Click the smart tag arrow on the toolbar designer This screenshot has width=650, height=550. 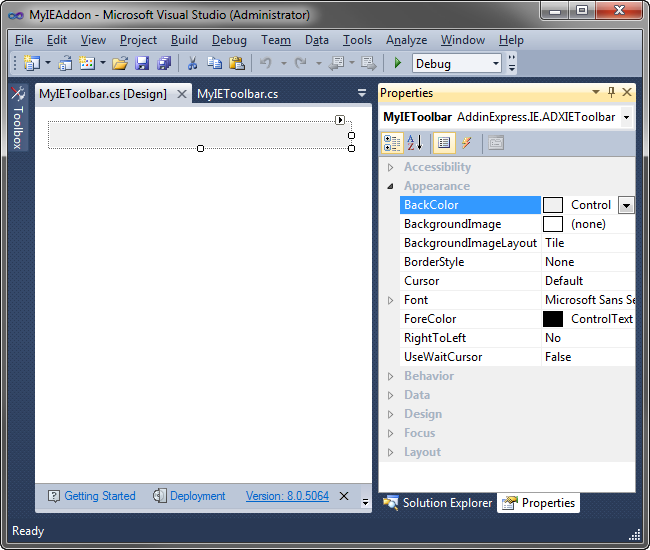point(340,120)
